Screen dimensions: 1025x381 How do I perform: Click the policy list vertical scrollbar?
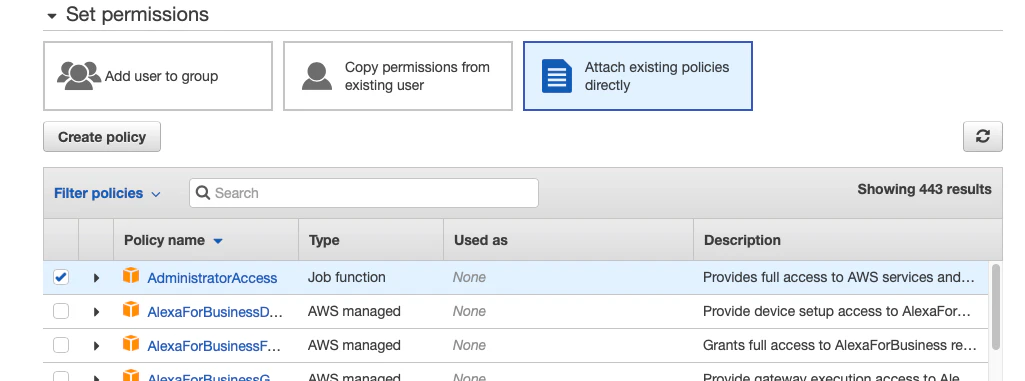point(996,307)
